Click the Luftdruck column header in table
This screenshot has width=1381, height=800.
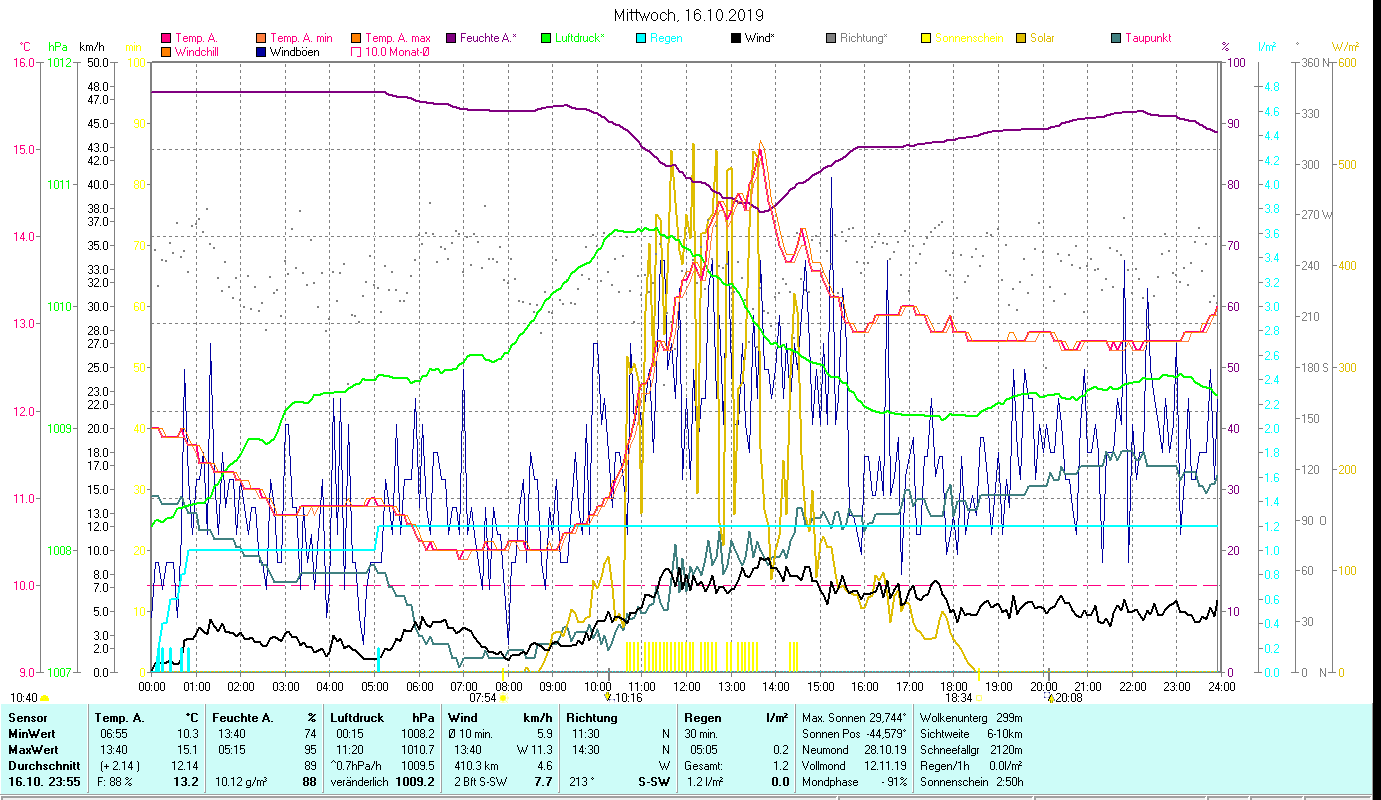pos(356,718)
